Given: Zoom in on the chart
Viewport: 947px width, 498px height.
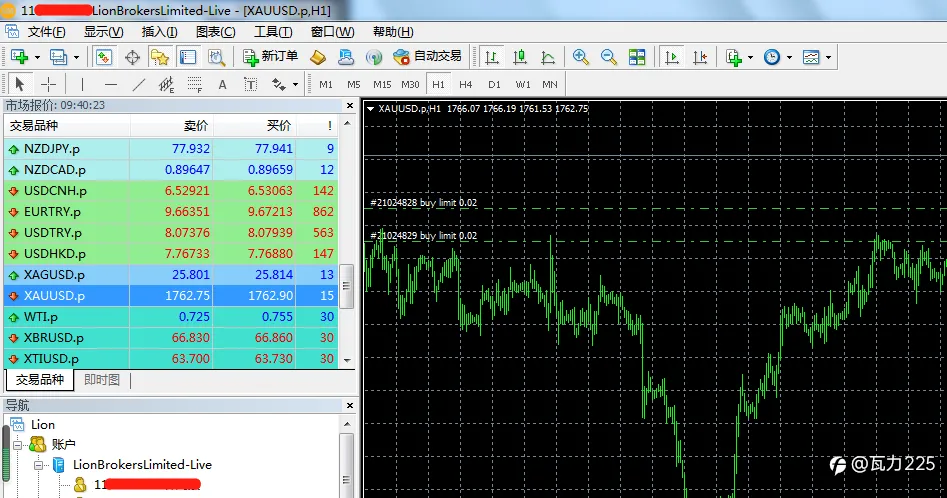Looking at the screenshot, I should point(580,57).
